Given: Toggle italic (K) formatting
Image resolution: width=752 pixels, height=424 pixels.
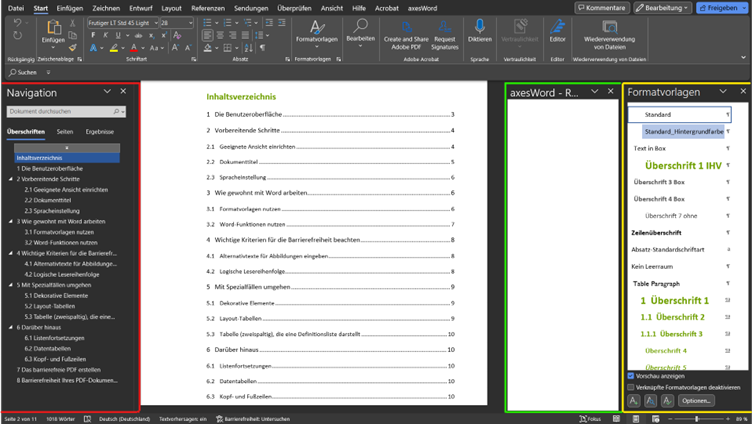Looking at the screenshot, I should click(106, 35).
